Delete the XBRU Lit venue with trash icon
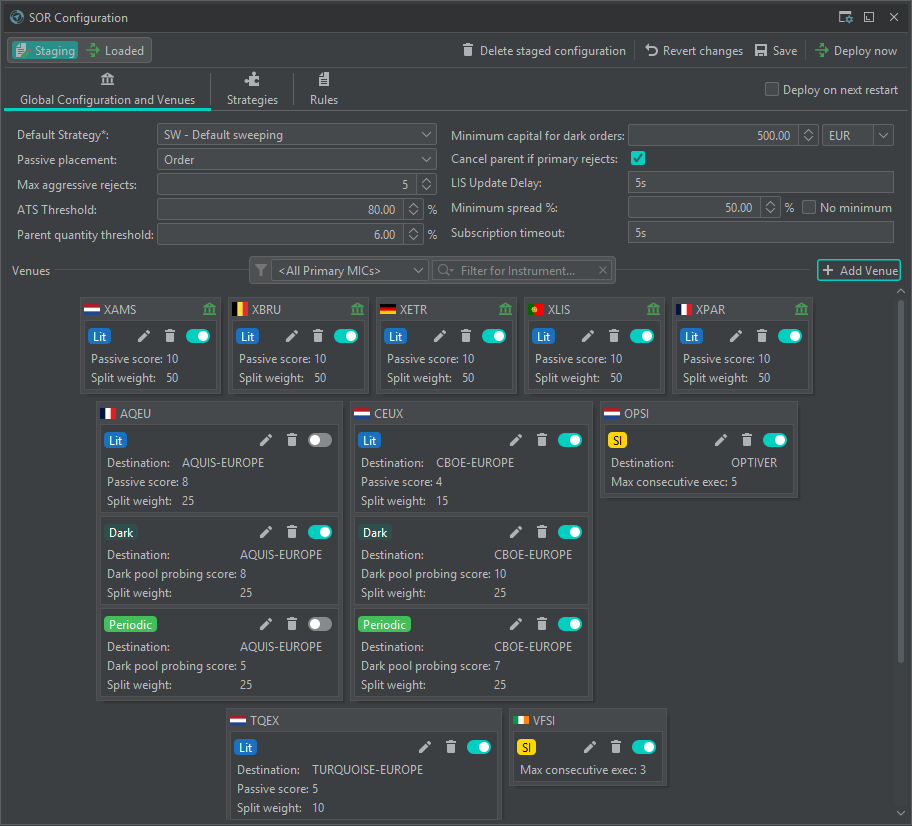The width and height of the screenshot is (912, 826). [318, 337]
